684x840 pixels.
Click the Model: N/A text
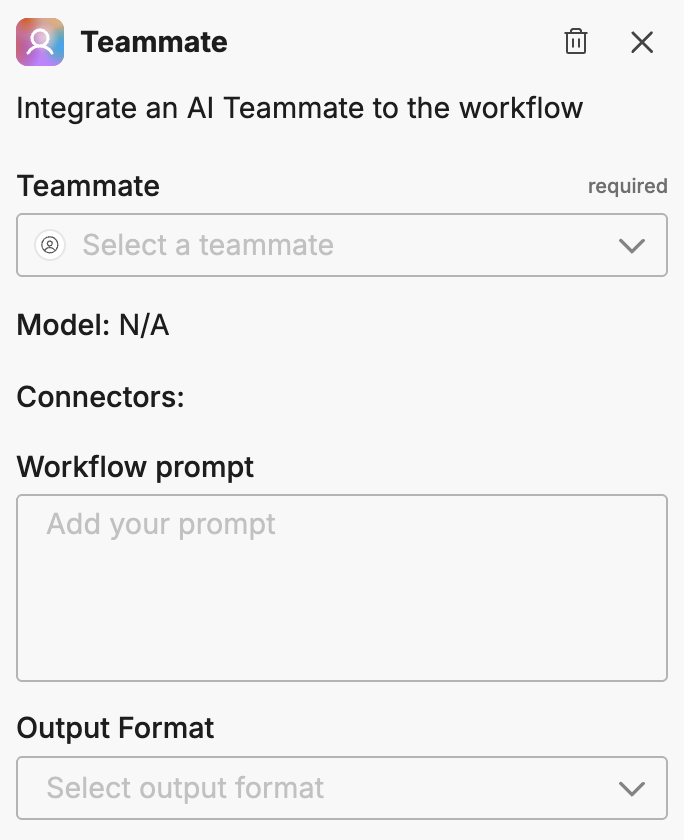92,325
